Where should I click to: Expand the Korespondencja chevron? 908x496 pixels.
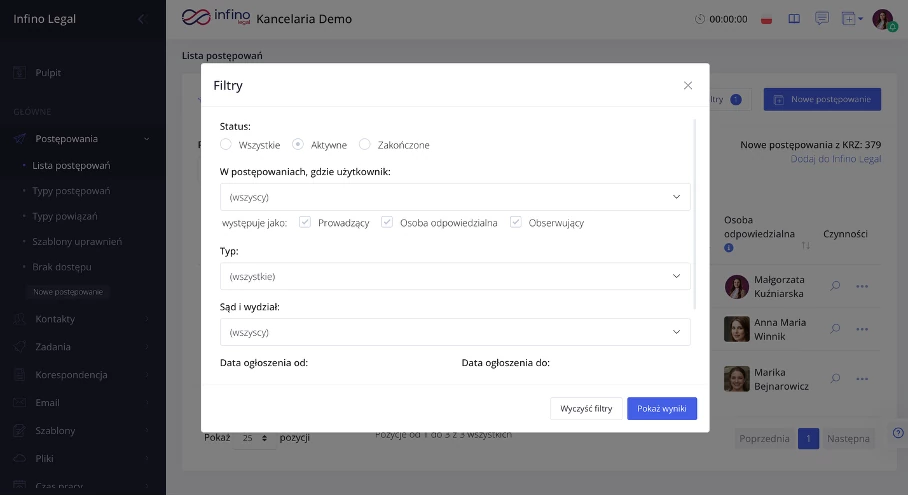147,375
